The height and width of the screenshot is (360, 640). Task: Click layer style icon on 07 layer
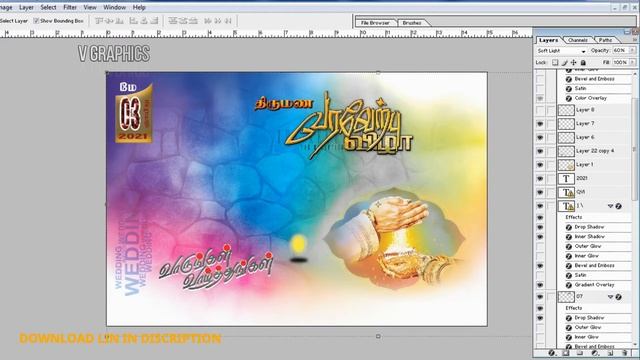pyautogui.click(x=618, y=297)
